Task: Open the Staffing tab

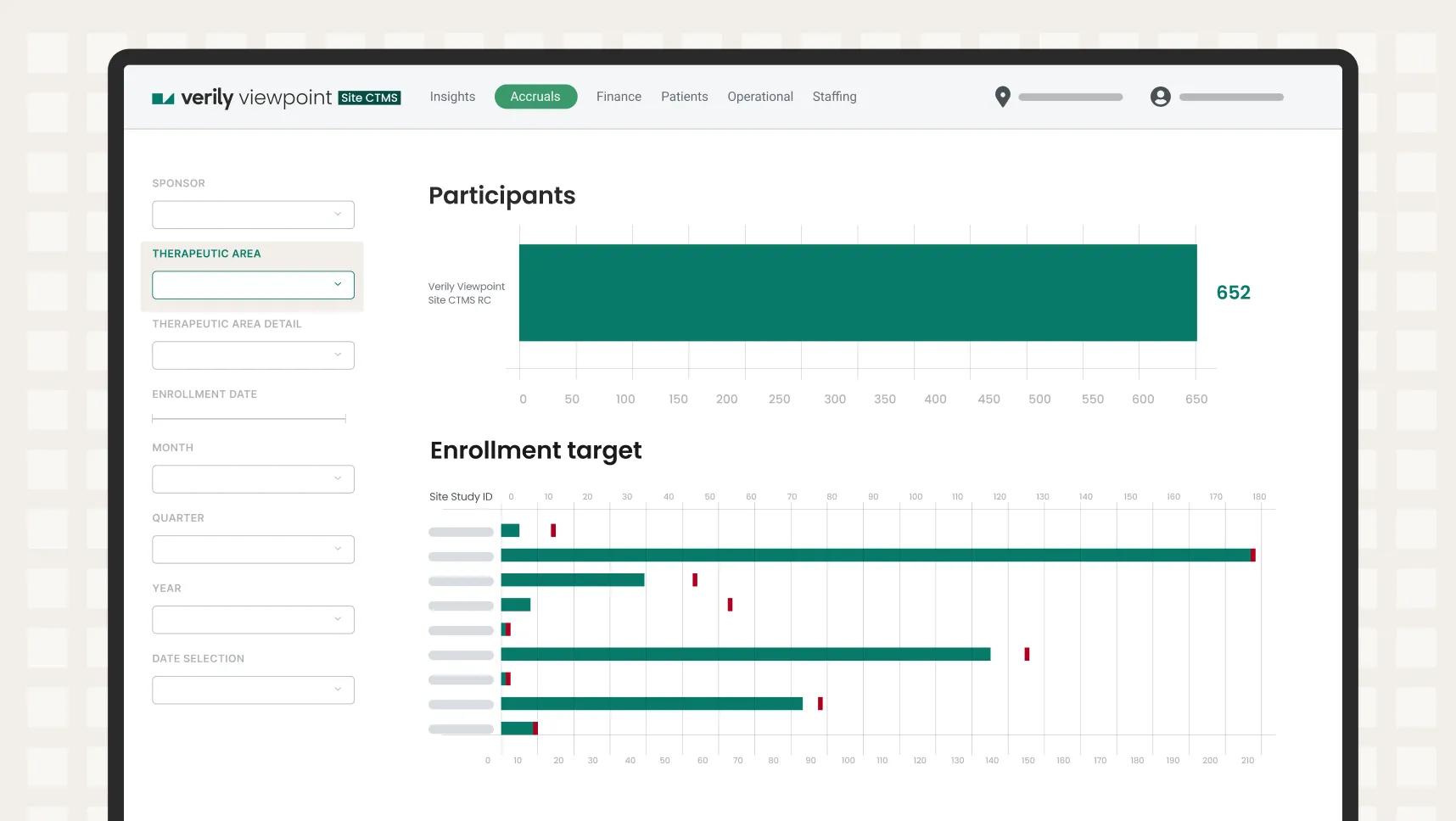Action: point(834,97)
